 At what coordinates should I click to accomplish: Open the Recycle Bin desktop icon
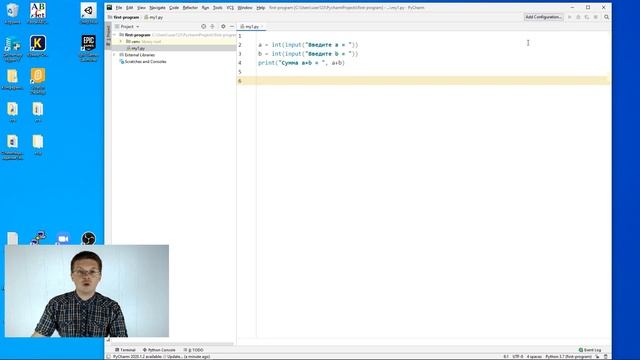click(x=12, y=13)
